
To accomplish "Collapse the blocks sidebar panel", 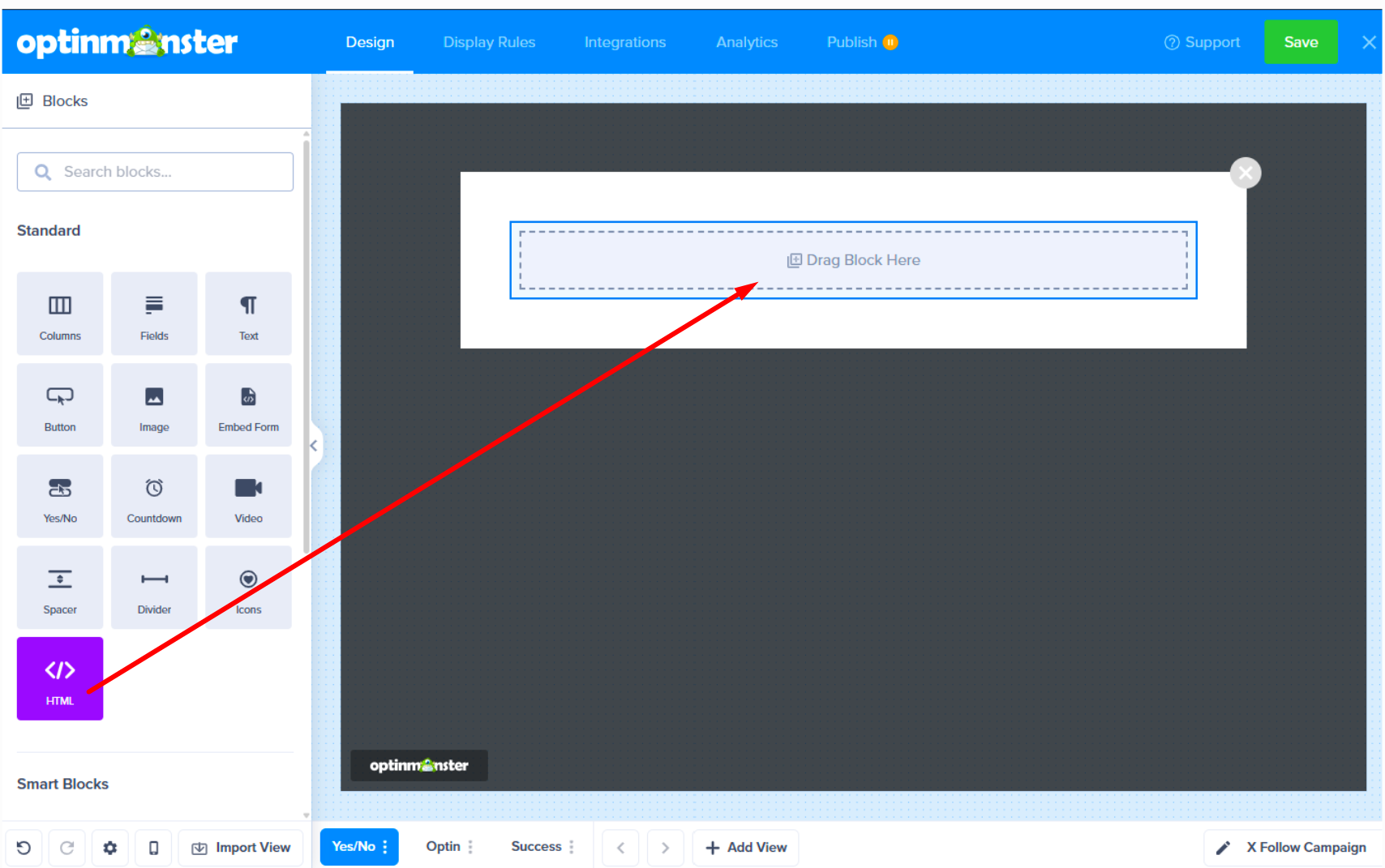I will (x=315, y=446).
